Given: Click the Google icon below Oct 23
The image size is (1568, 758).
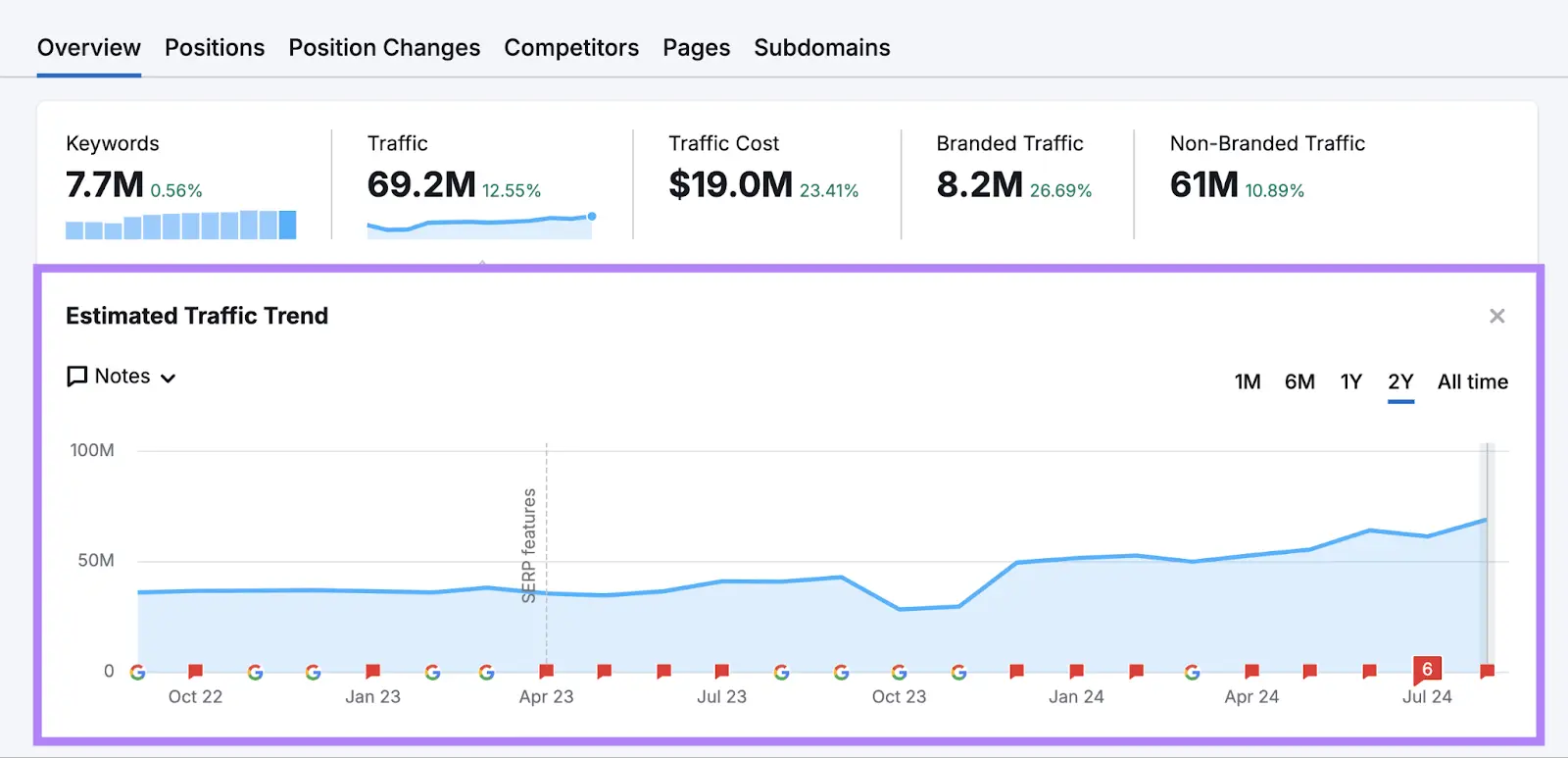Looking at the screenshot, I should (899, 672).
